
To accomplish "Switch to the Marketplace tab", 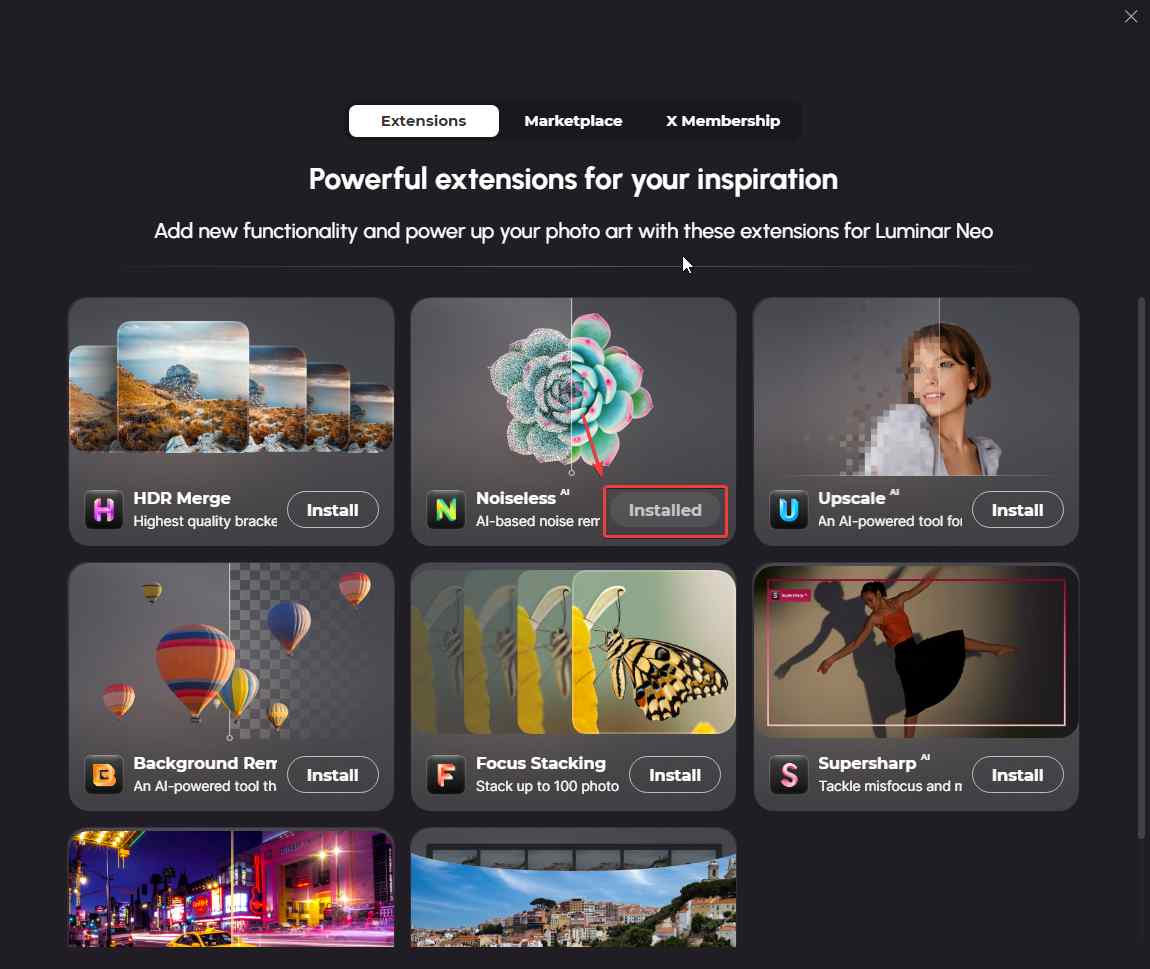I will click(573, 121).
